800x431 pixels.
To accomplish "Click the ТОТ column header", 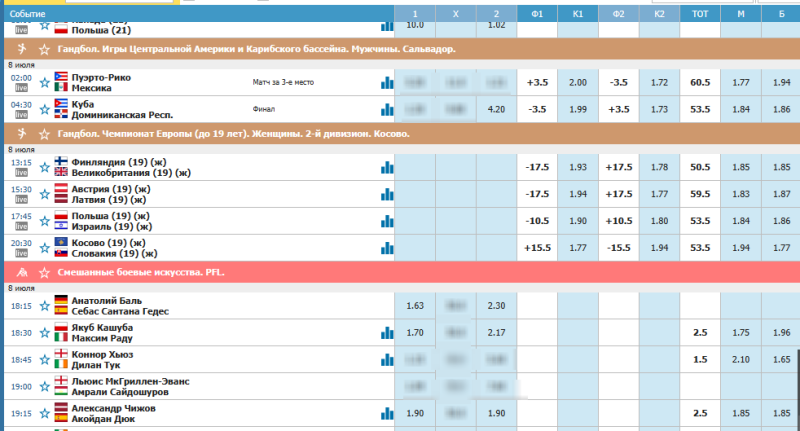I will 697,14.
